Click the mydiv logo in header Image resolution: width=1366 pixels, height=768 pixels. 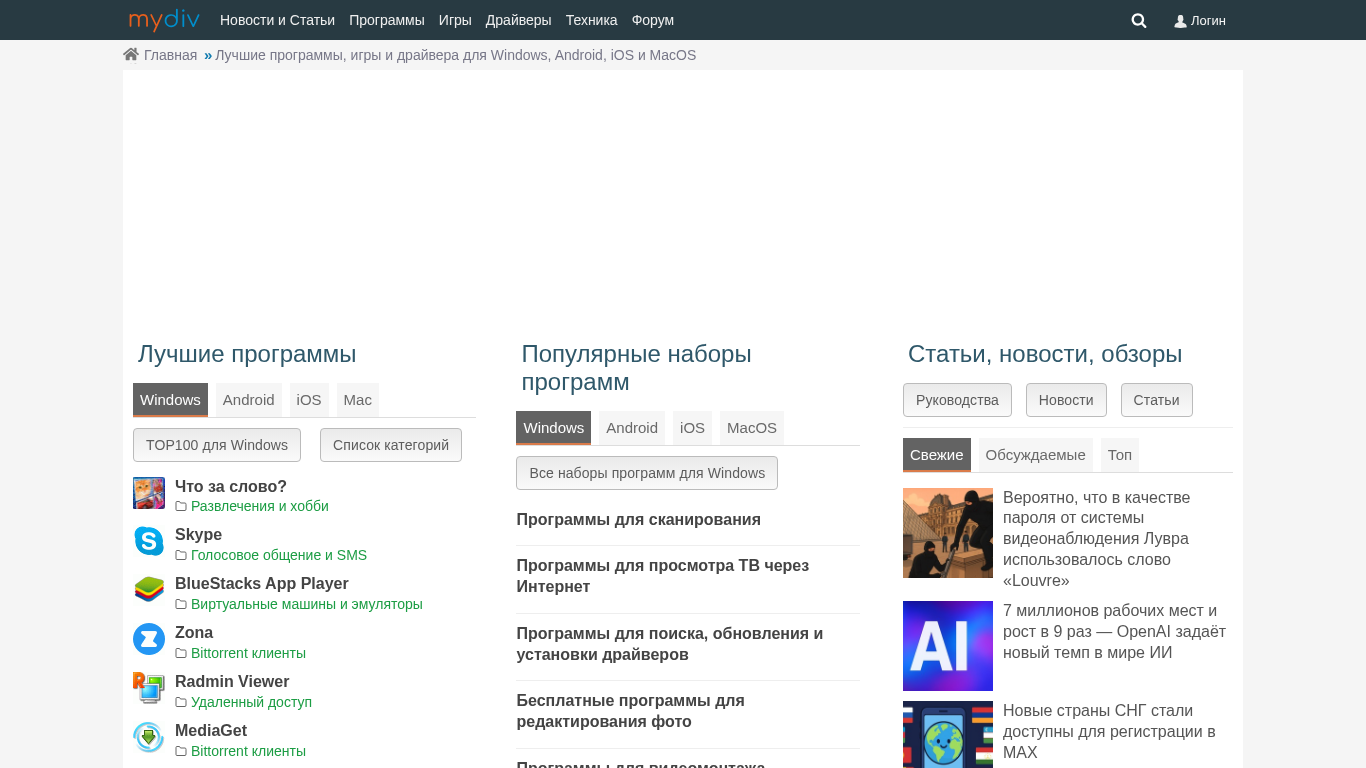coord(164,20)
